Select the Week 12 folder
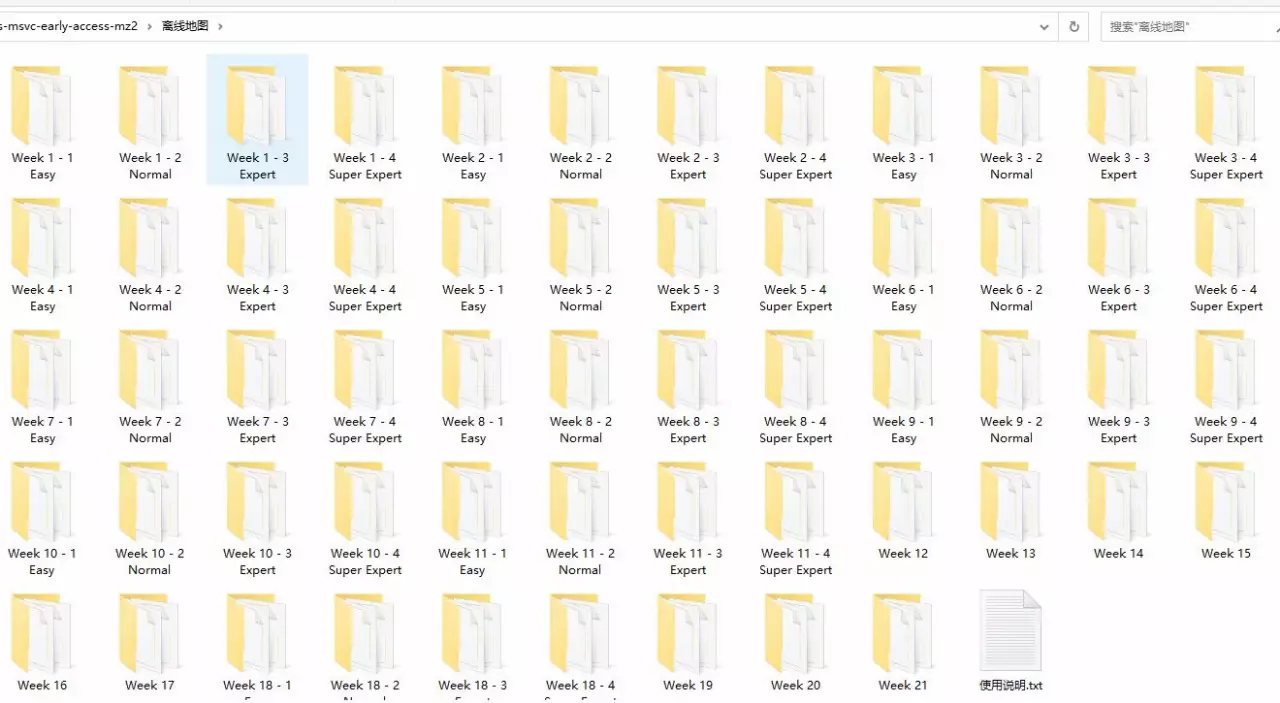Viewport: 1280px width, 703px height. click(903, 512)
